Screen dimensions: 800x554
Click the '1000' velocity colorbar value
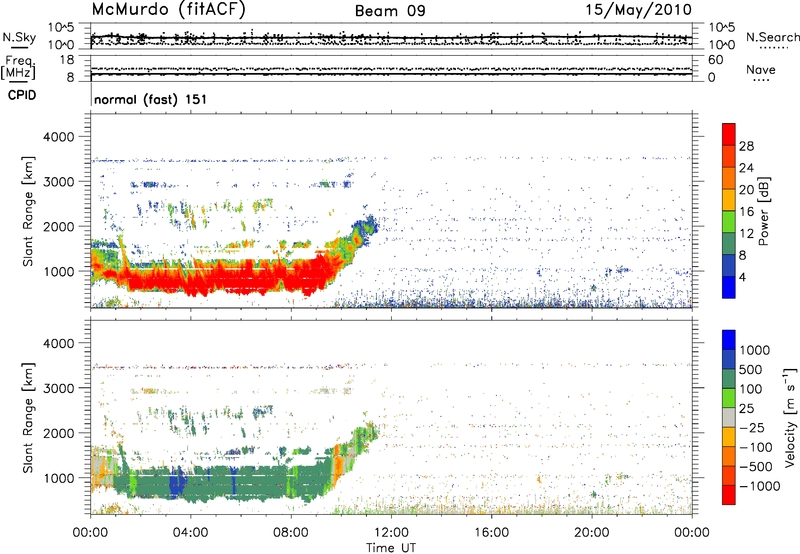point(755,350)
